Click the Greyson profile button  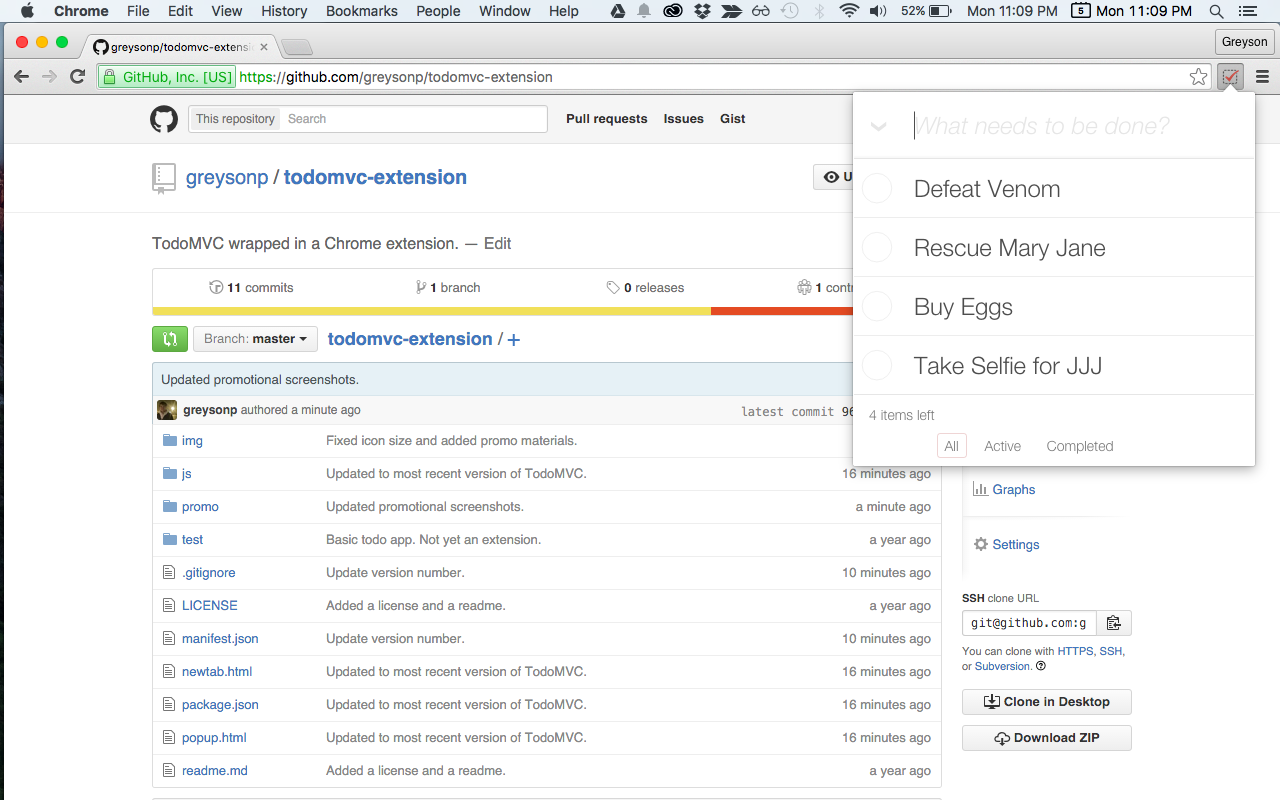(1245, 41)
